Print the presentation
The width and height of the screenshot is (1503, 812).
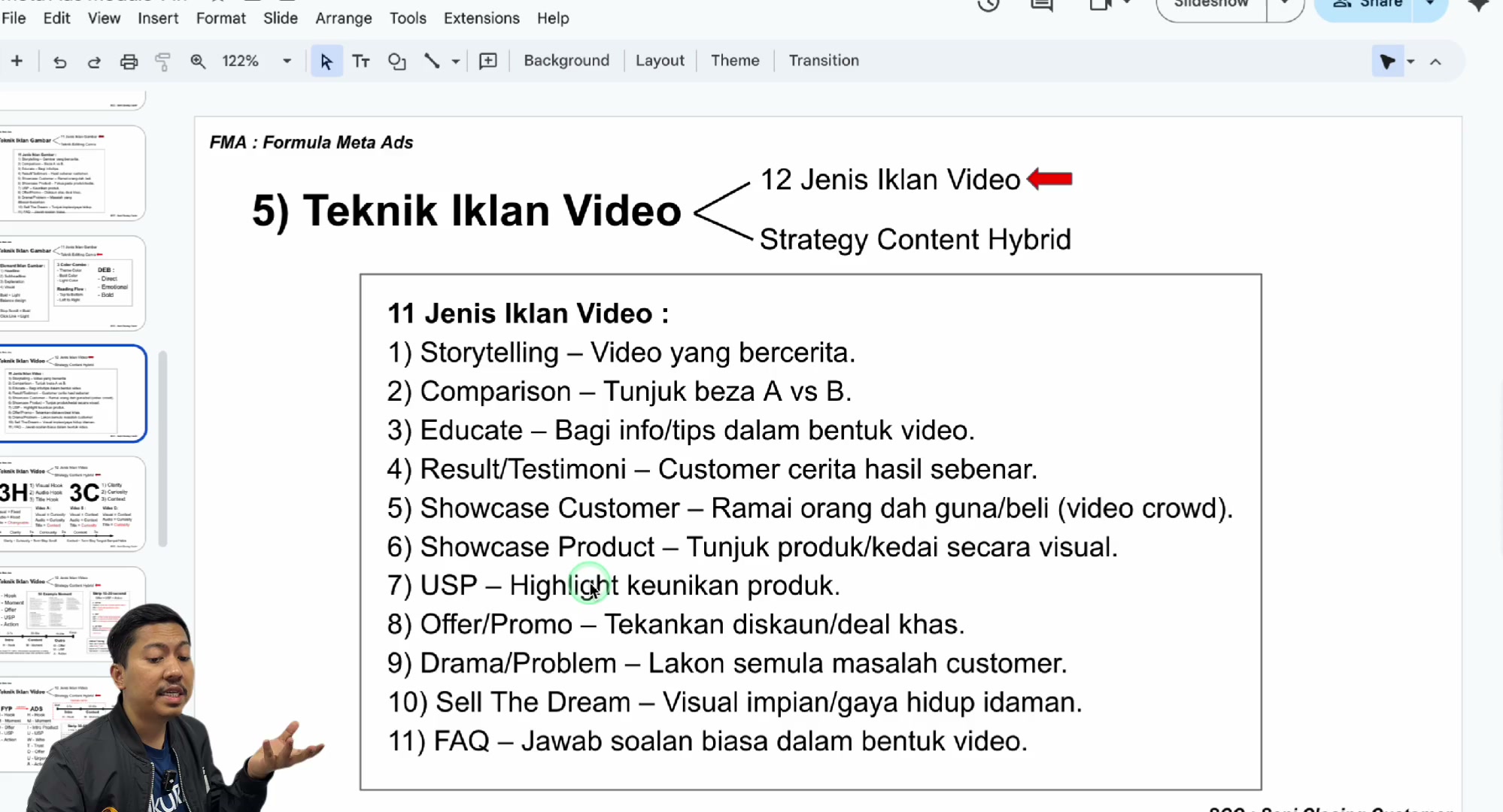(x=129, y=62)
